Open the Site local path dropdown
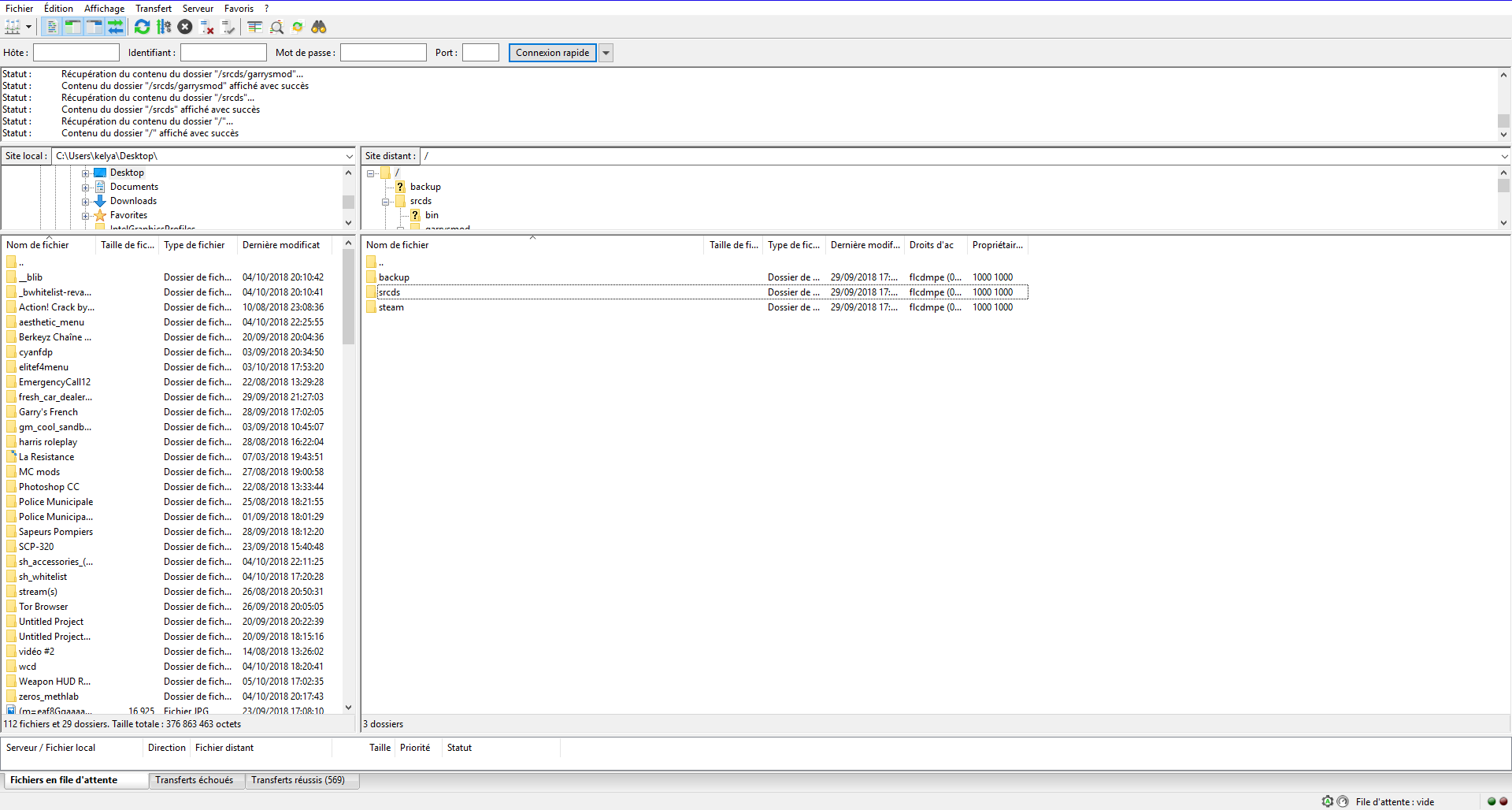Viewport: 1512px width, 810px height. 350,156
